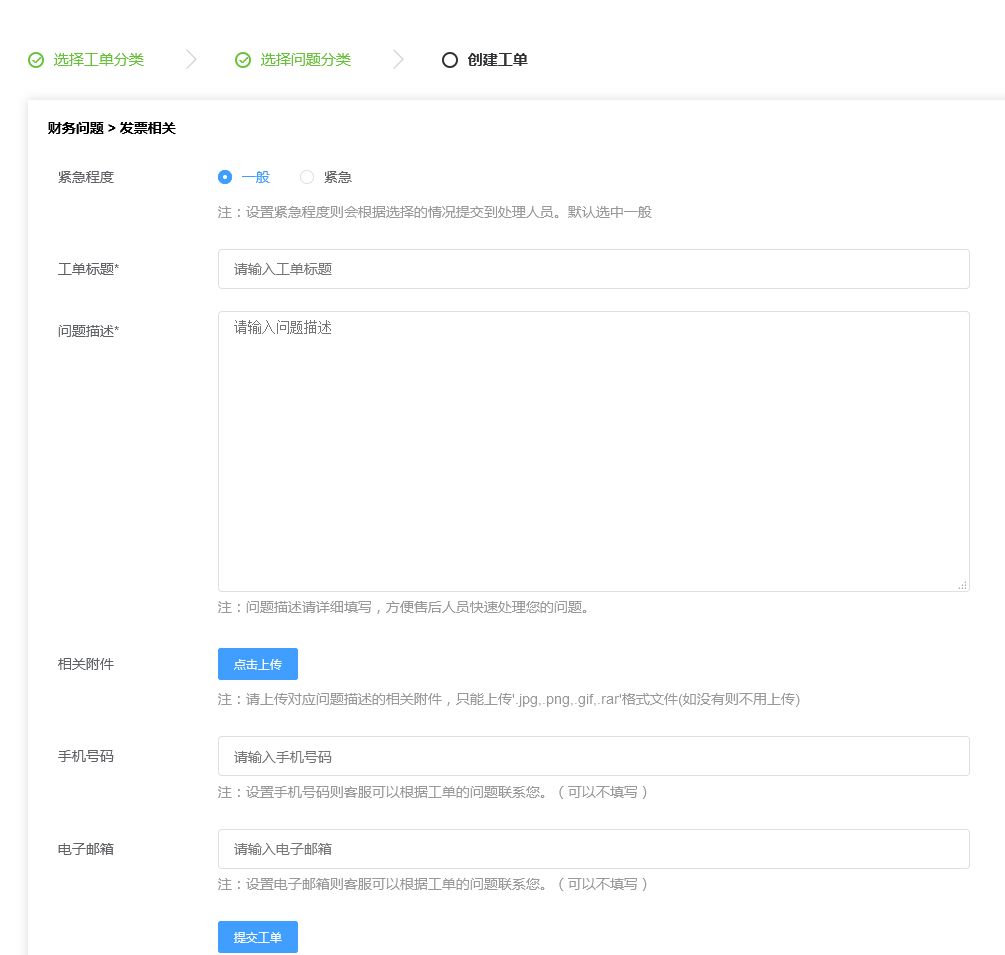Viewport: 1005px width, 955px height.
Task: Focus the 工单标题 input field
Action: pos(593,269)
